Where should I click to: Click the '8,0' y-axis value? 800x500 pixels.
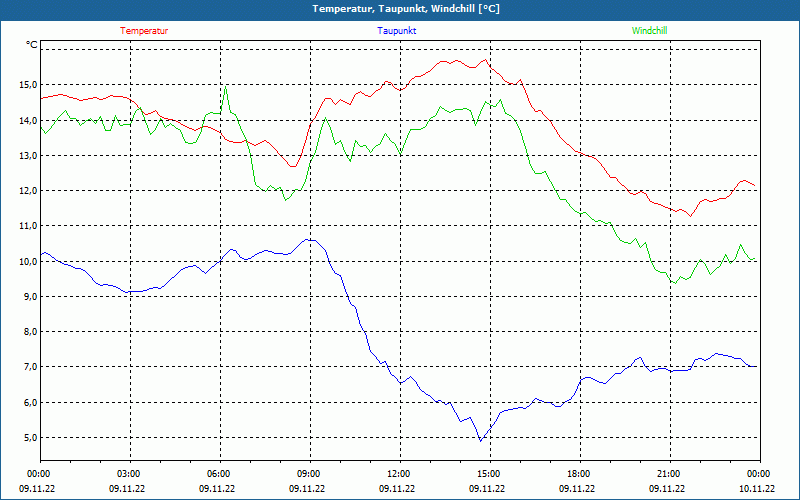tap(30, 332)
